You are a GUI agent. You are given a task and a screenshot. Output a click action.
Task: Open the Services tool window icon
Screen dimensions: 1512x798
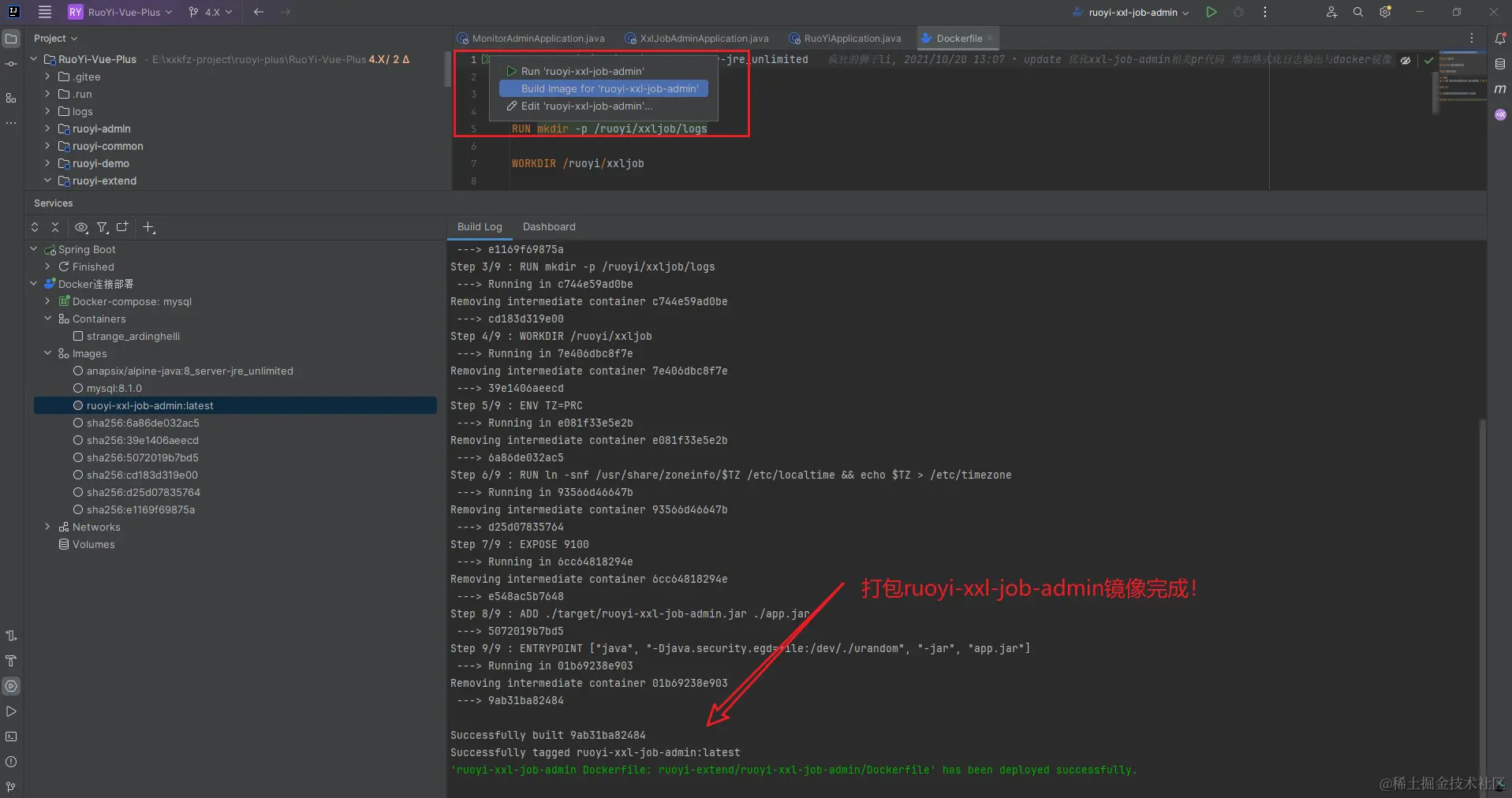coord(11,686)
